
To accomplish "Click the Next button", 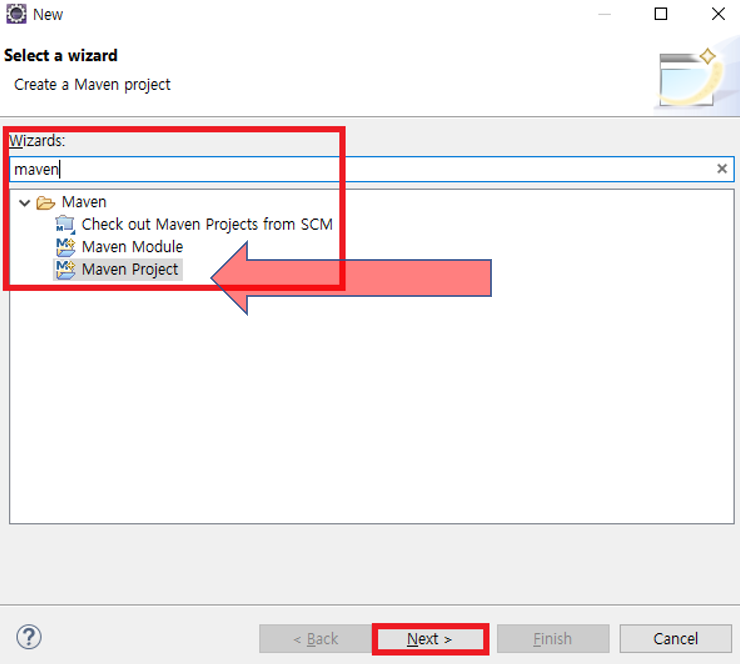I will pos(430,639).
